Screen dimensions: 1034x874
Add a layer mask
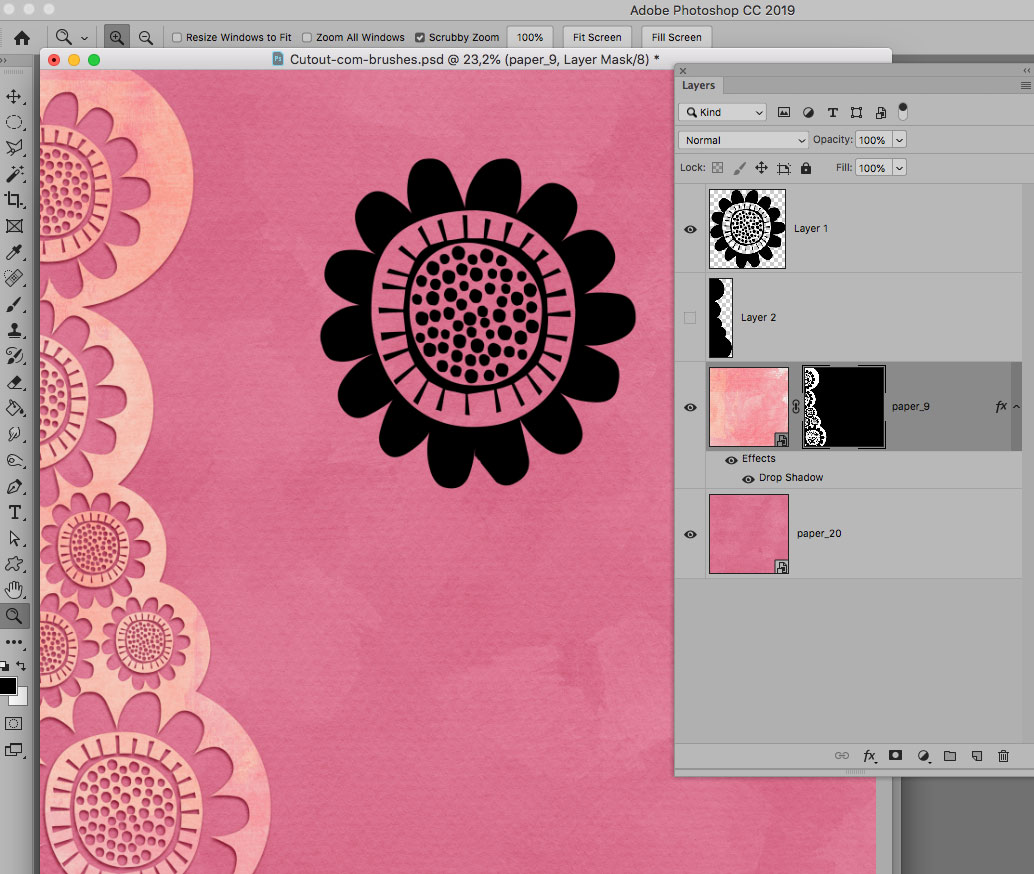click(x=895, y=755)
